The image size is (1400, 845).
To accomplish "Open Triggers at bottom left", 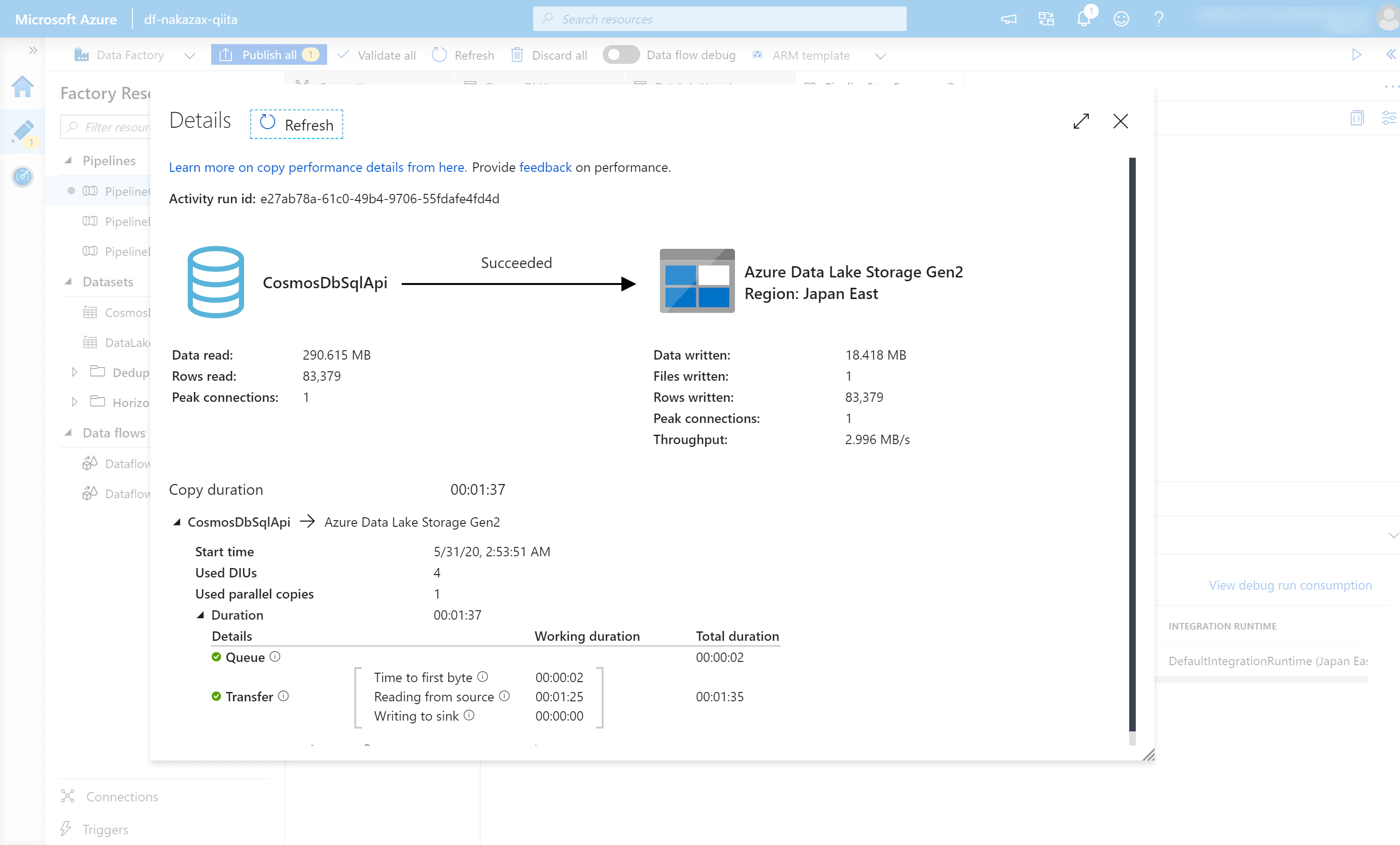I will pyautogui.click(x=94, y=829).
